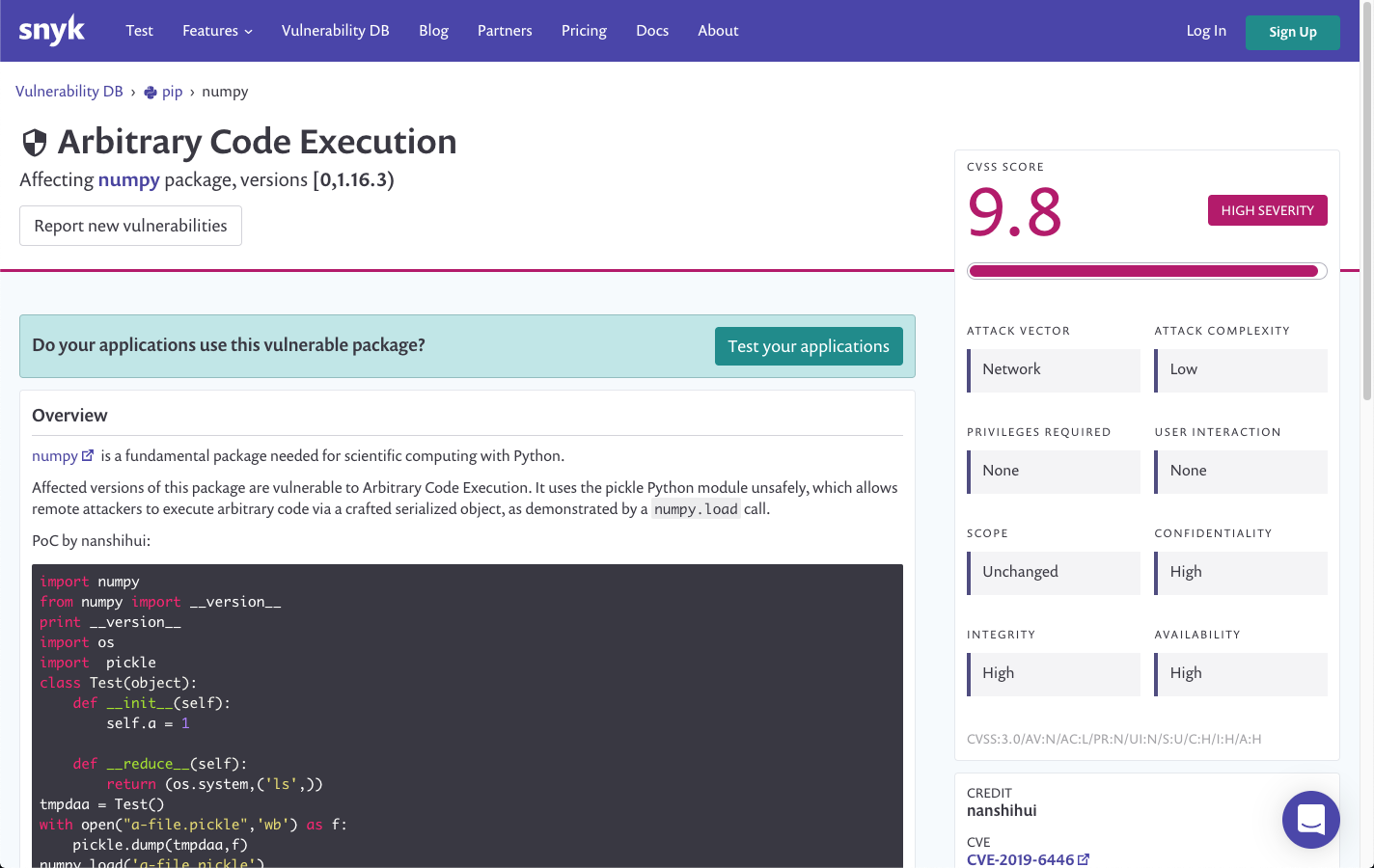
Task: Click the HIGH SEVERITY badge
Action: (x=1267, y=210)
